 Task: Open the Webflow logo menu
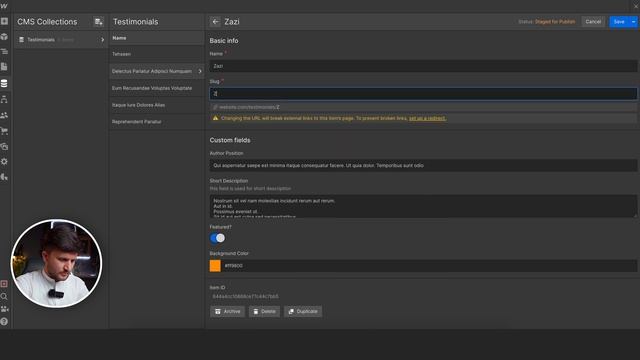point(4,6)
